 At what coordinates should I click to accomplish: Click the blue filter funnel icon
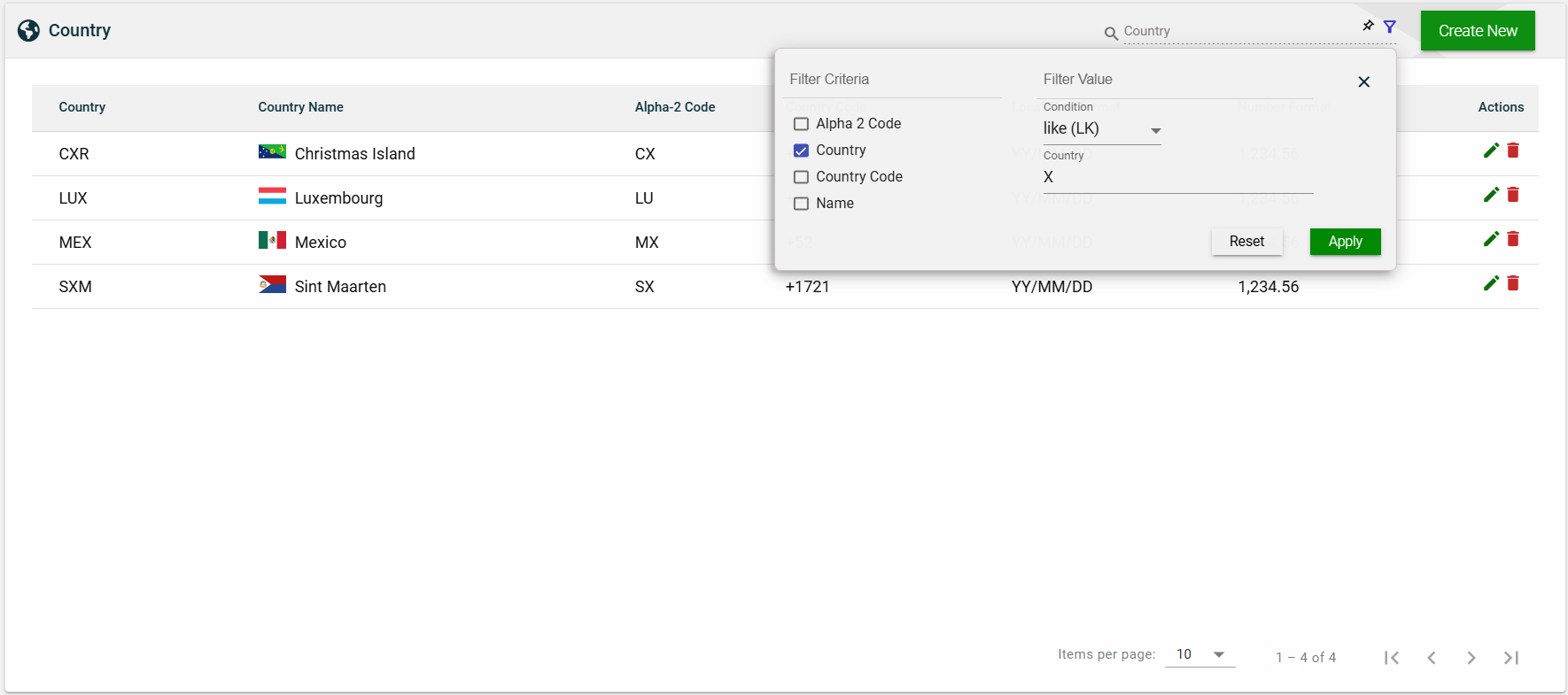point(1390,27)
